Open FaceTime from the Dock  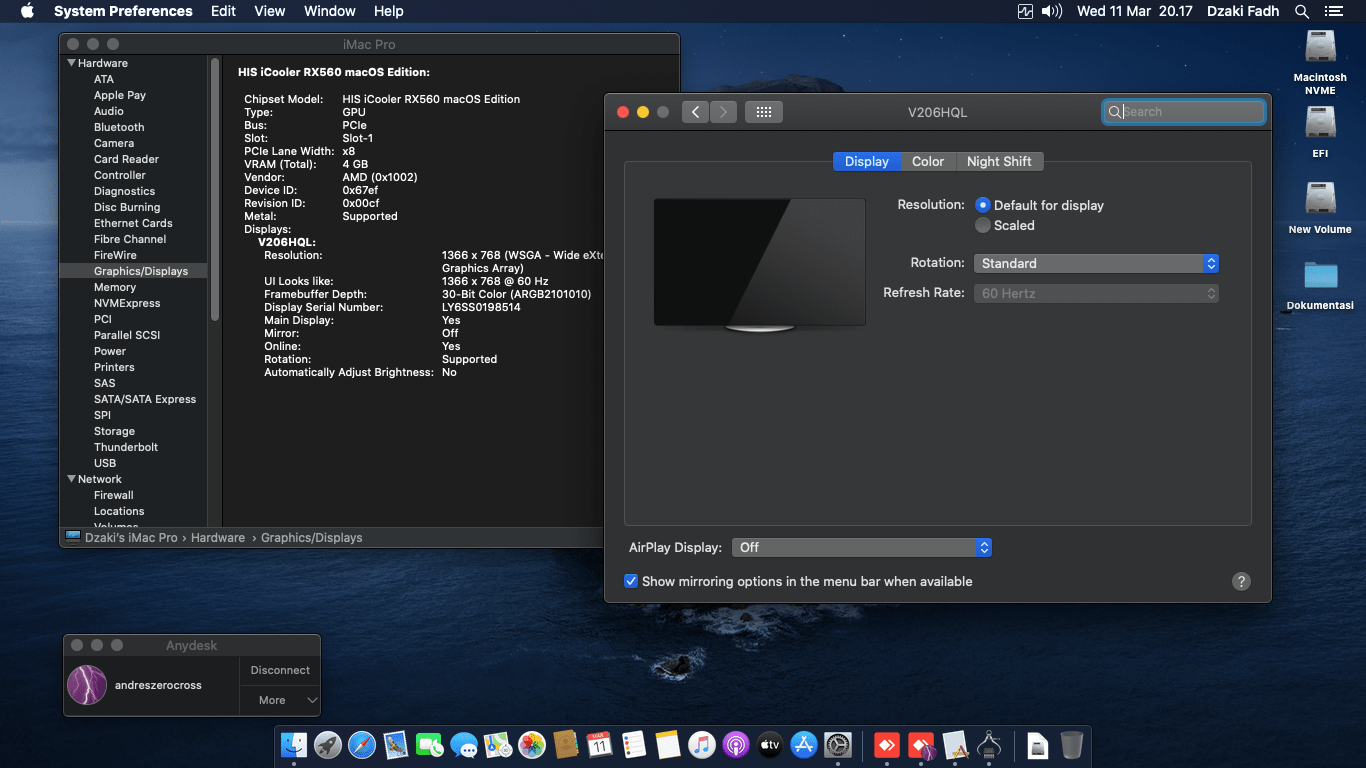429,745
